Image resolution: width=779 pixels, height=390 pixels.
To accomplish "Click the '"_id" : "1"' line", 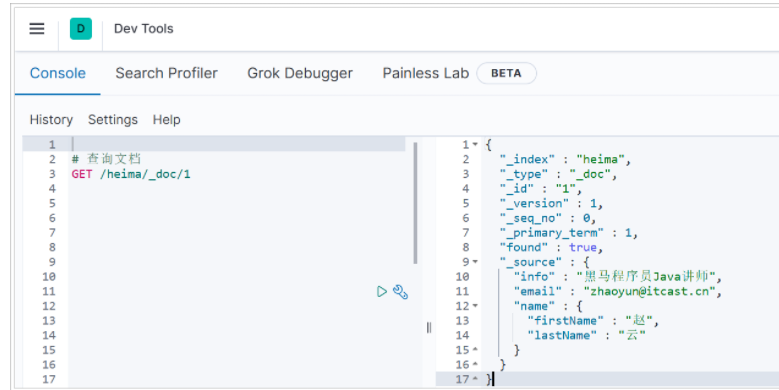I will [x=541, y=189].
